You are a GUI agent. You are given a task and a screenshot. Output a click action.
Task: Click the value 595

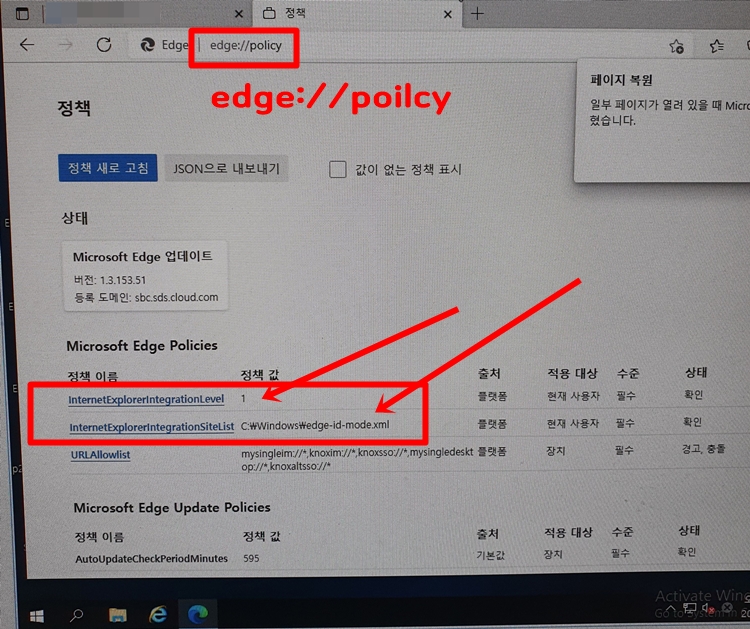251,558
